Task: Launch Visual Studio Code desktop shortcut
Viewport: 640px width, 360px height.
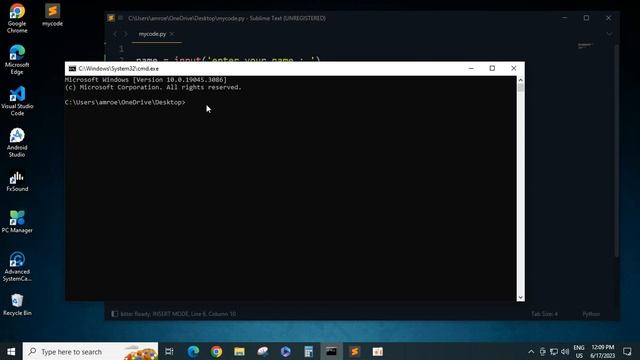Action: click(17, 101)
